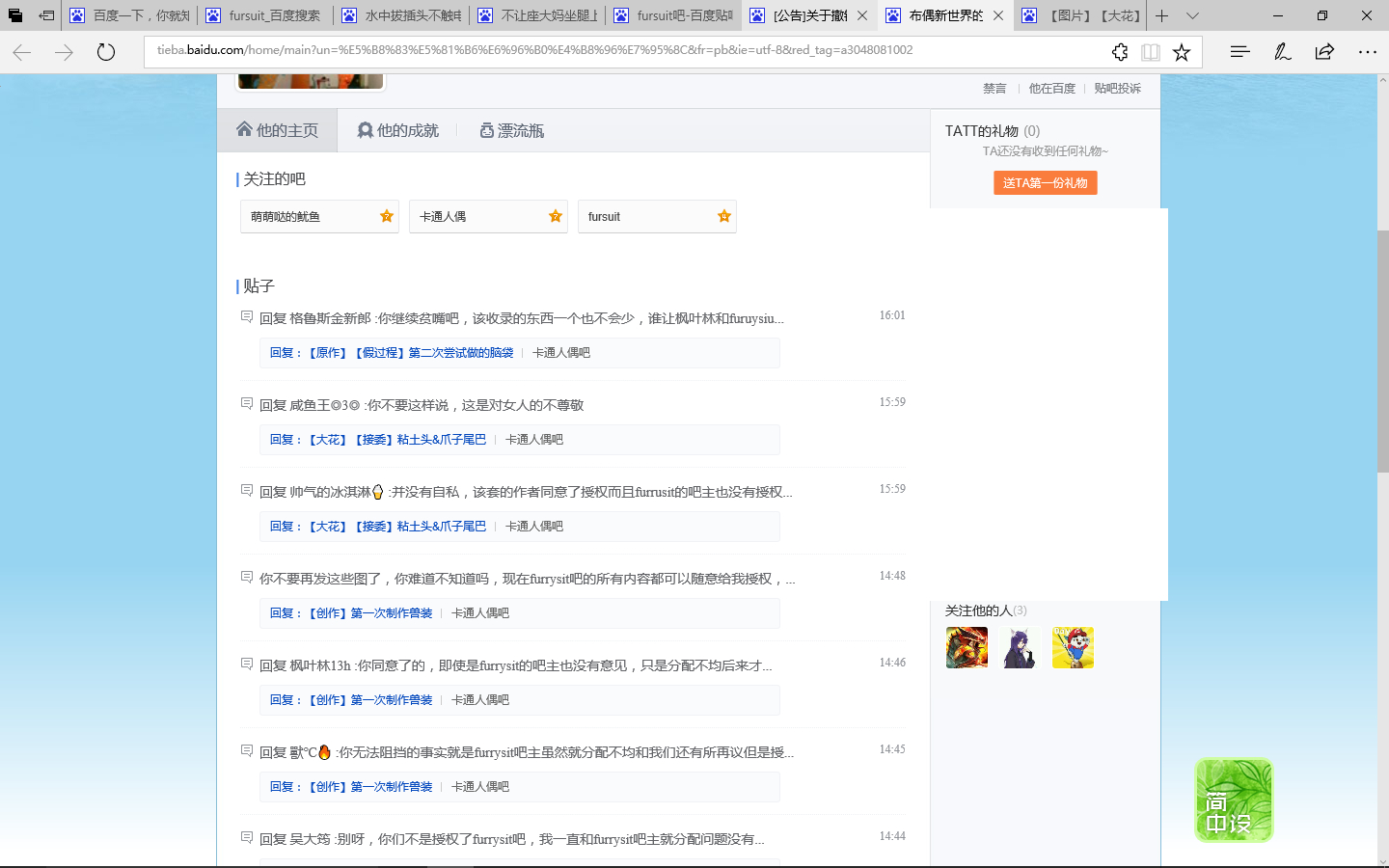The height and width of the screenshot is (868, 1389).
Task: Switch to 漂流瓶 tab
Action: point(511,130)
